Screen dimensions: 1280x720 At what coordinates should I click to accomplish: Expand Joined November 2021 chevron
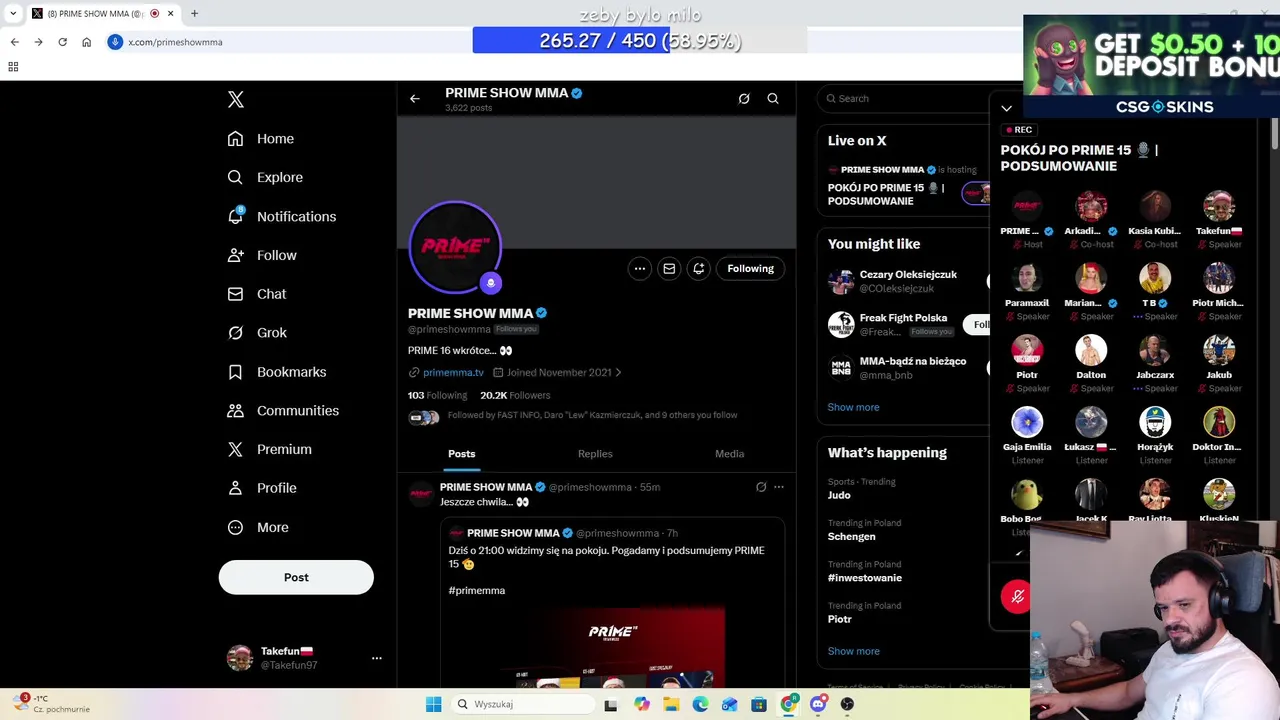(618, 372)
